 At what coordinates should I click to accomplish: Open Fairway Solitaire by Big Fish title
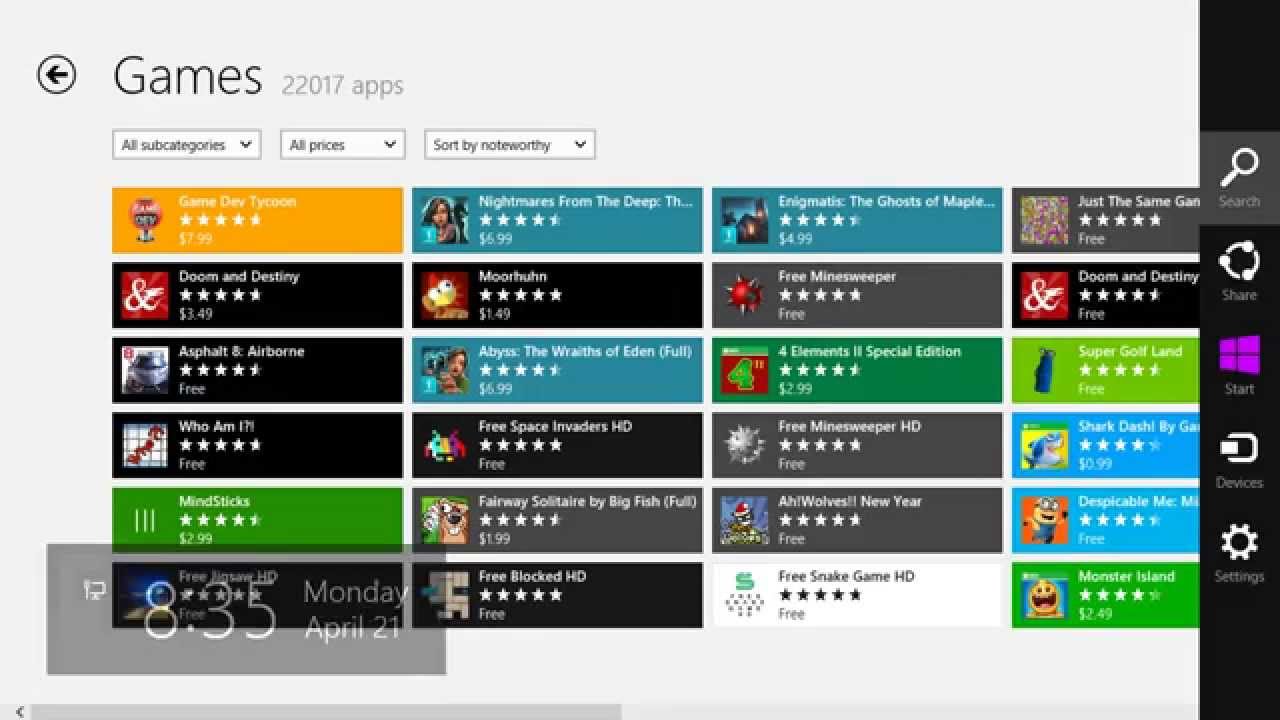(x=587, y=501)
